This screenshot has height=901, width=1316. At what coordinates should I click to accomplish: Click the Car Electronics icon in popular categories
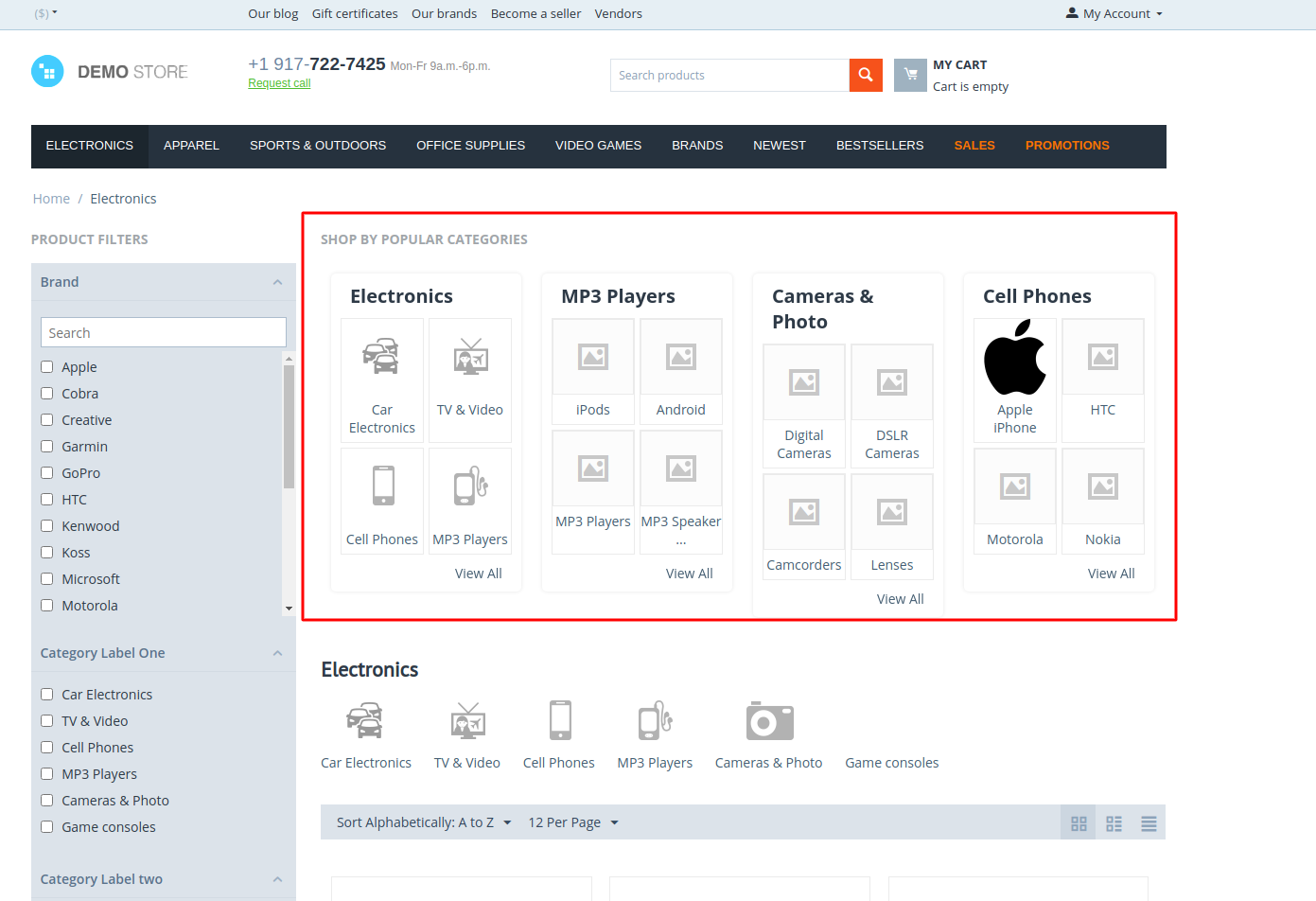point(381,357)
